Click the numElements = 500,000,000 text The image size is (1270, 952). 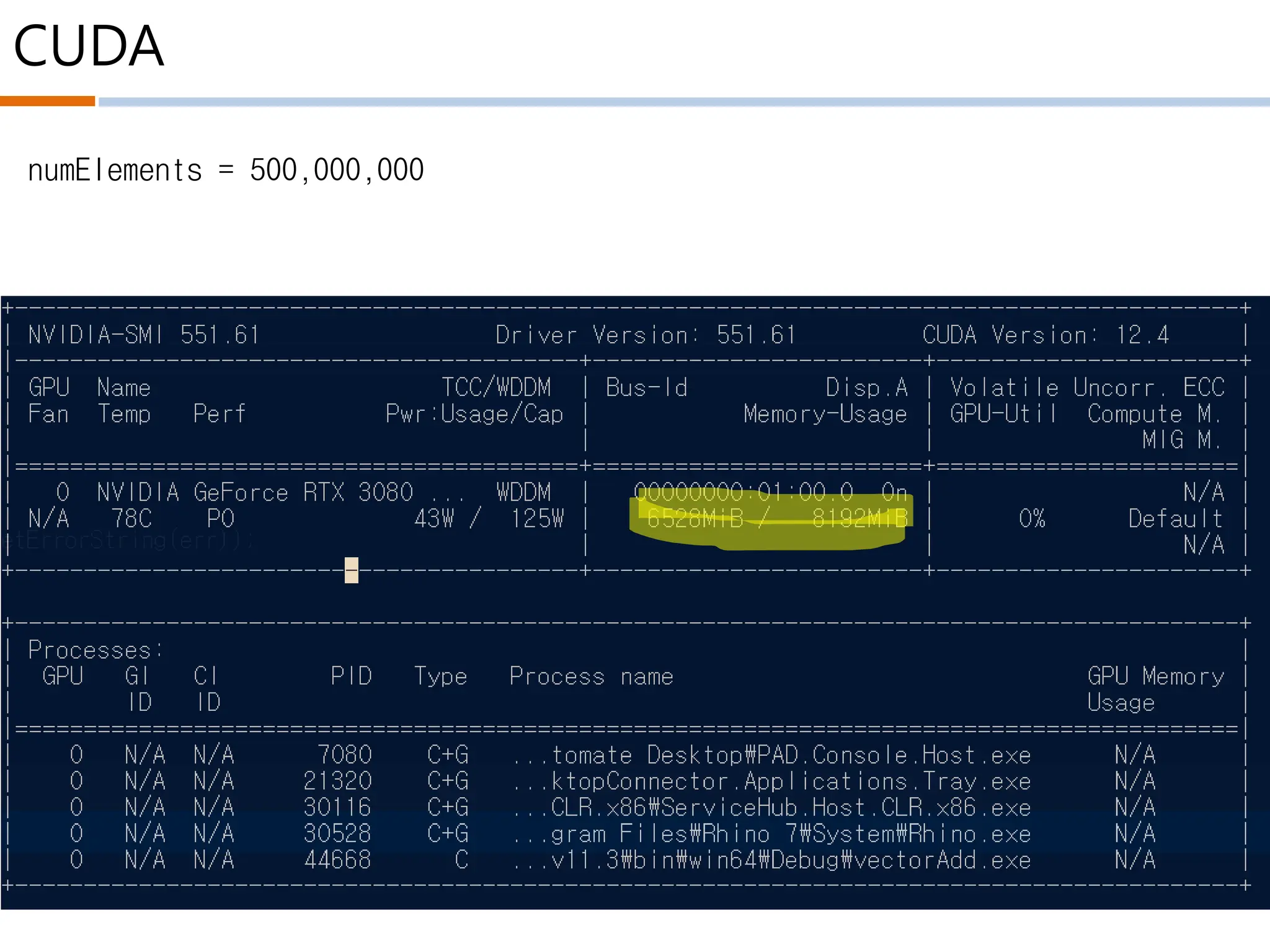pyautogui.click(x=226, y=170)
